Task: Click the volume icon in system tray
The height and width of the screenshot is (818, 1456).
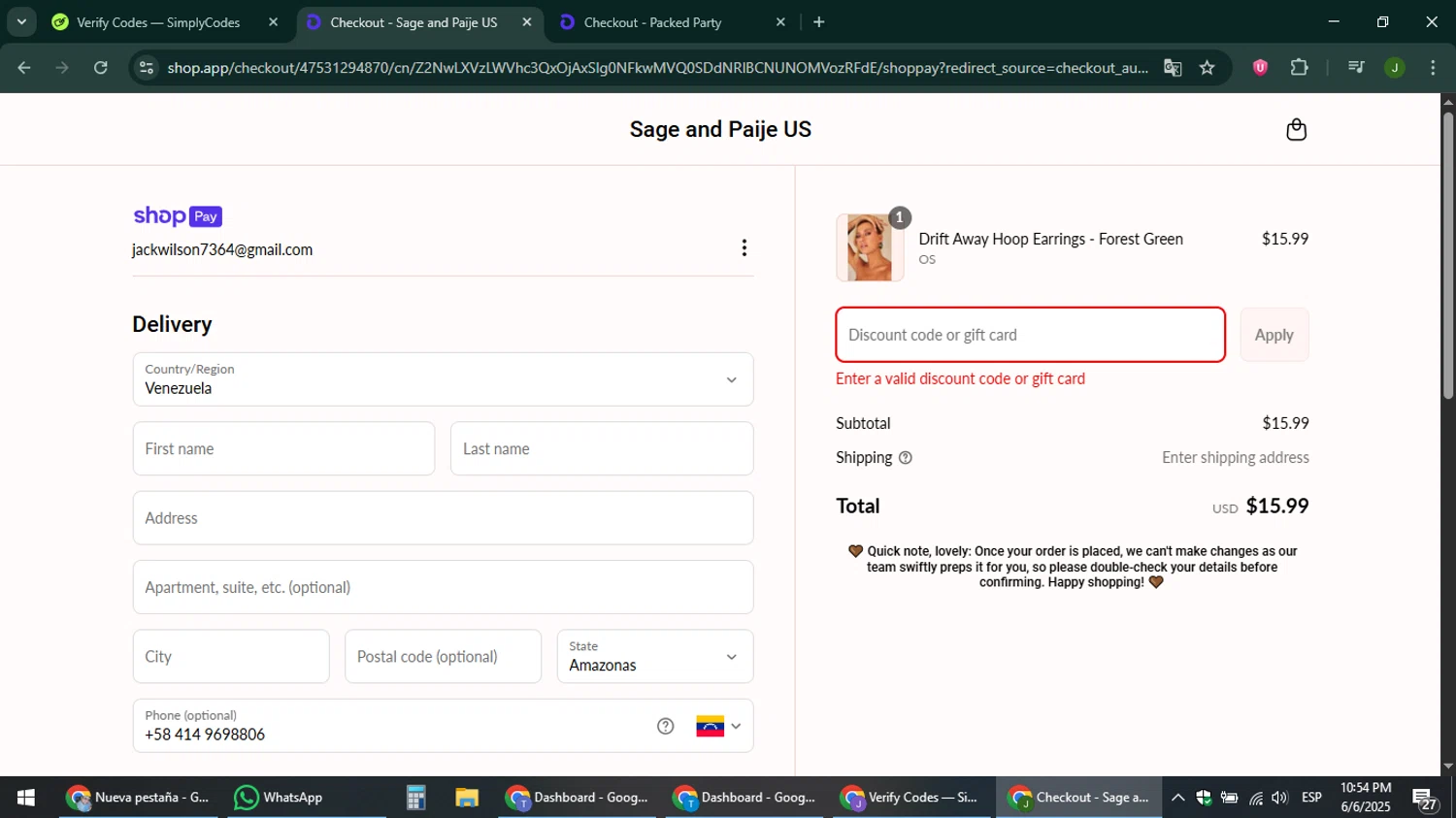Action: [1280, 798]
